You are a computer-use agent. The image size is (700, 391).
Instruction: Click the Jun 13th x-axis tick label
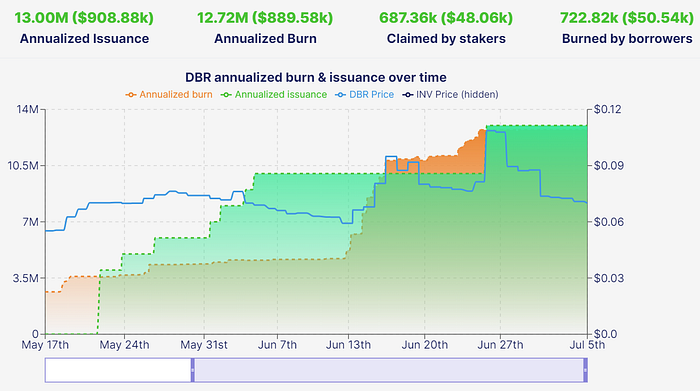point(348,345)
